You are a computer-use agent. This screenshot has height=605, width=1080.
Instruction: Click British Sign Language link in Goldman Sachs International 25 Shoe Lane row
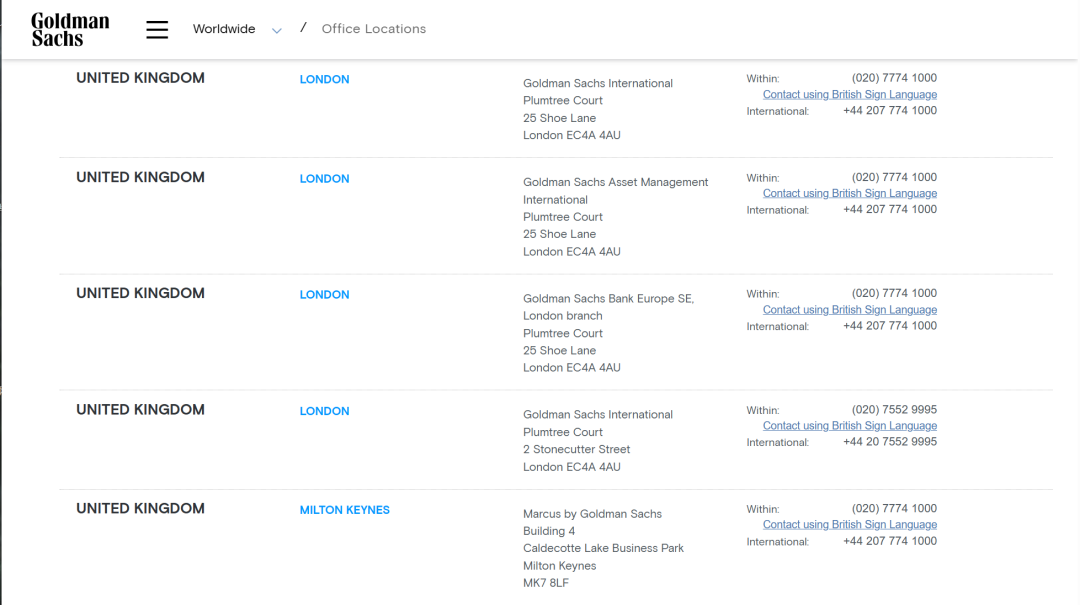849,94
